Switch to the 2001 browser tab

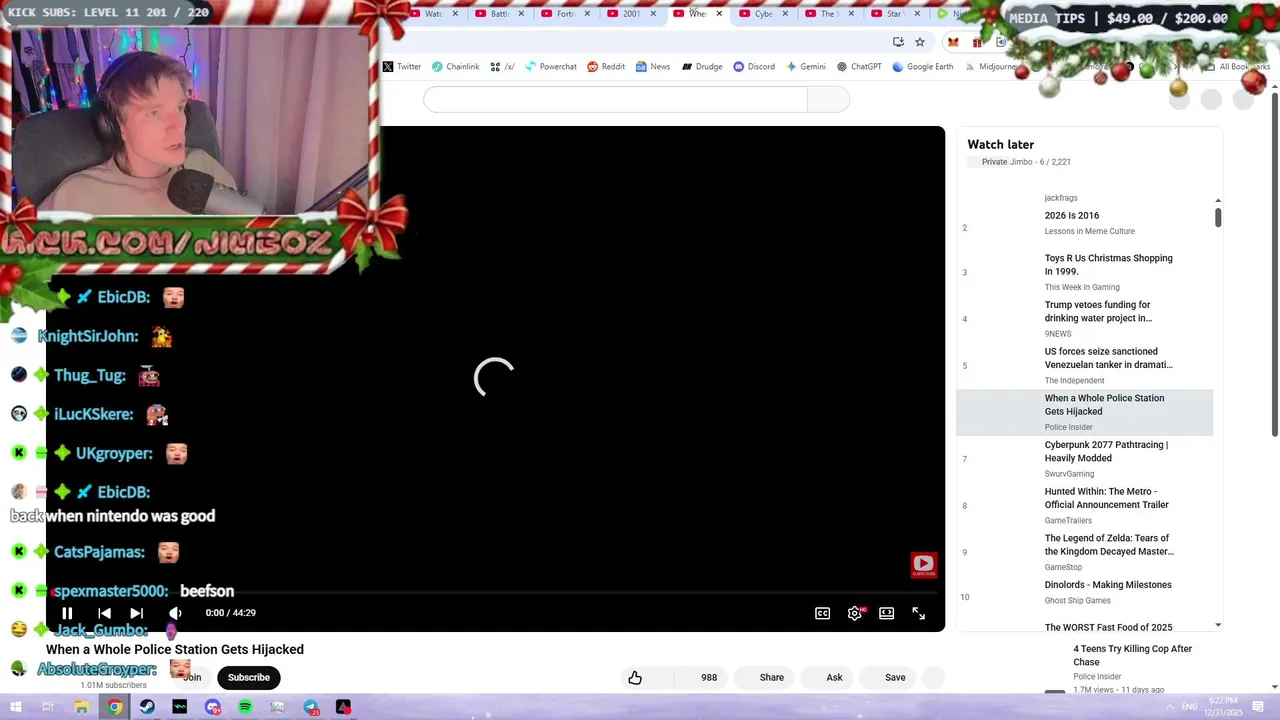pyautogui.click(x=631, y=14)
